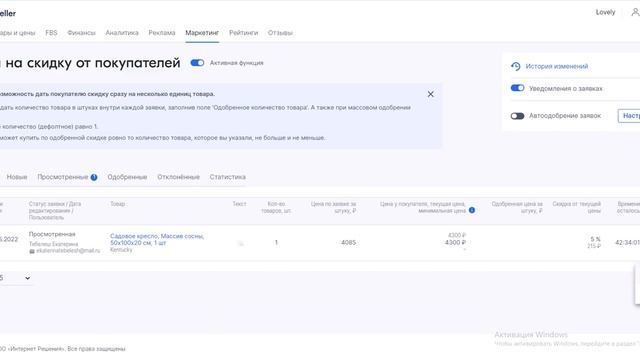Switch to Просмотренные requests tab
This screenshot has width=640, height=360.
pos(63,177)
